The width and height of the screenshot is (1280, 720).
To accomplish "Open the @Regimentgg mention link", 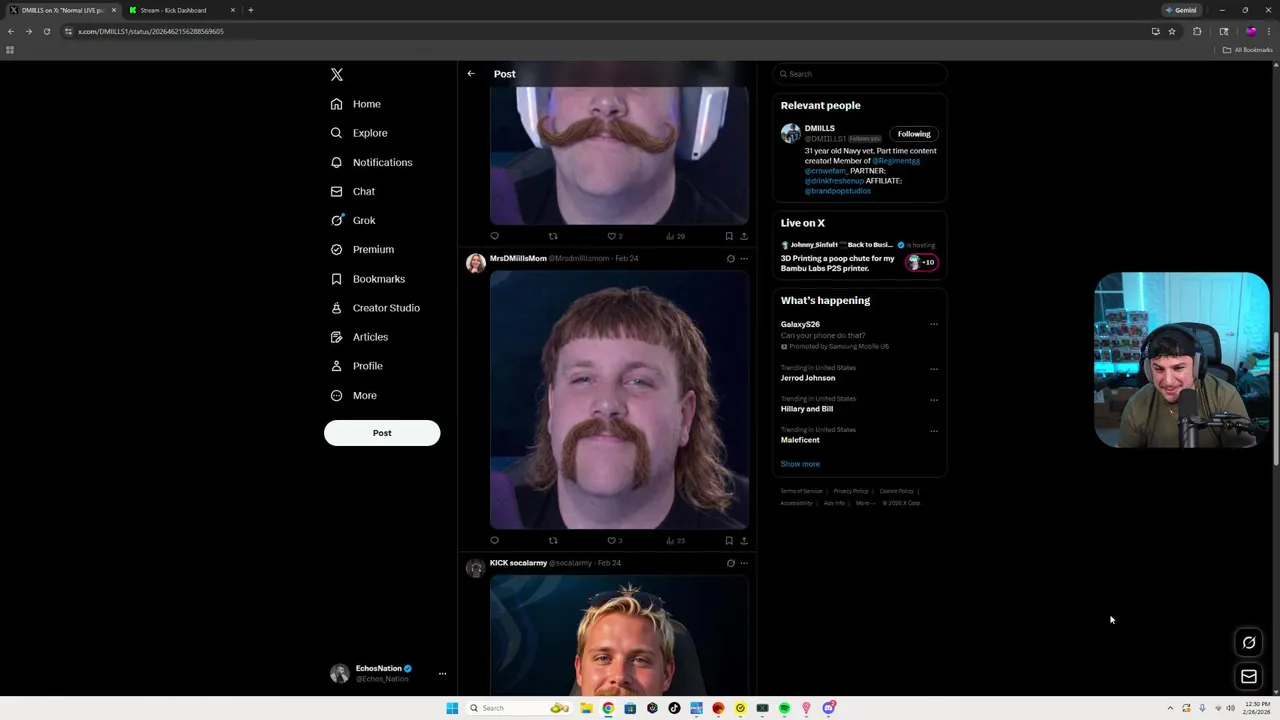I will click(896, 161).
